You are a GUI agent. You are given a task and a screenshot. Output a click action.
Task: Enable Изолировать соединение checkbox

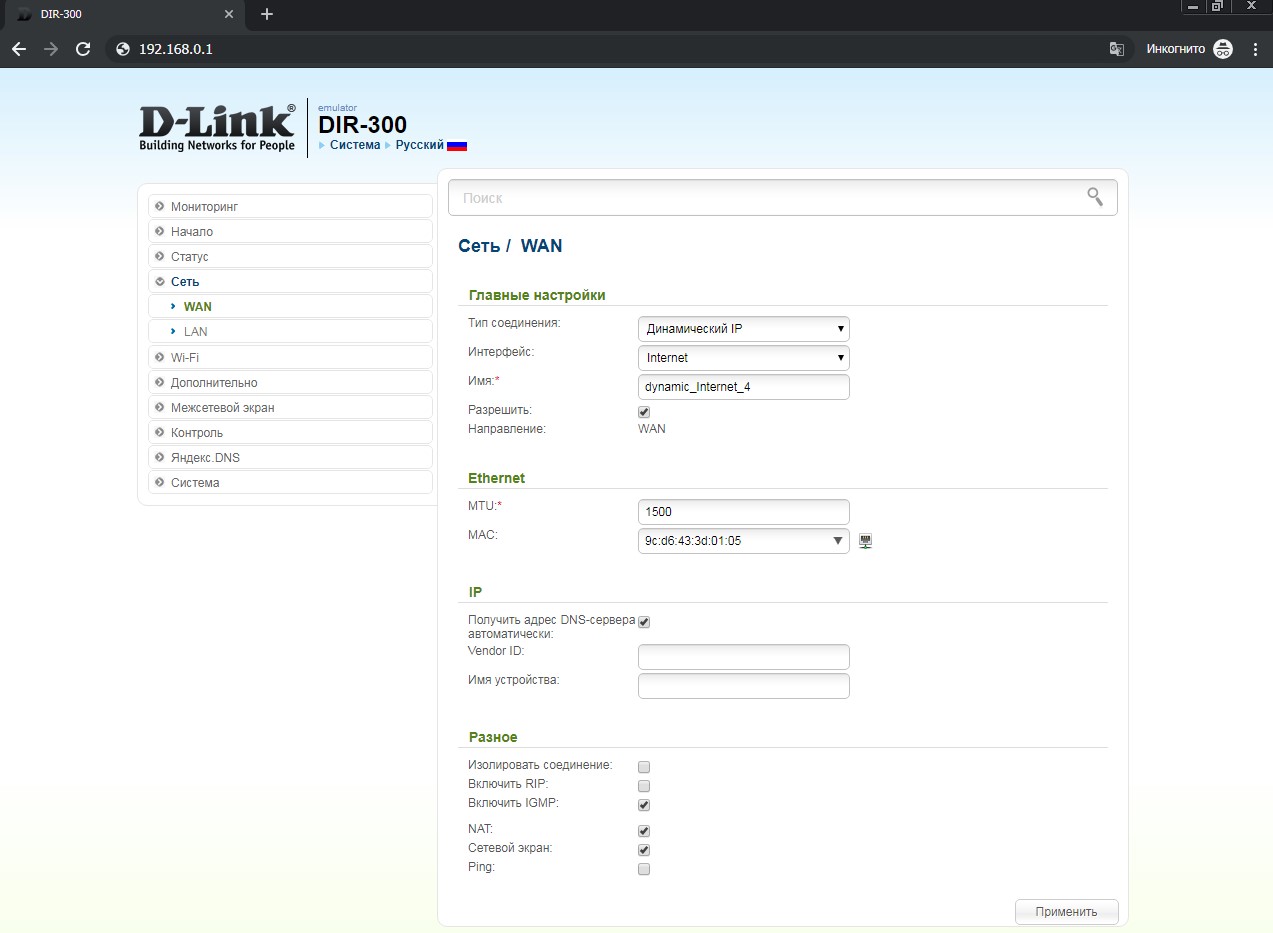(x=644, y=767)
